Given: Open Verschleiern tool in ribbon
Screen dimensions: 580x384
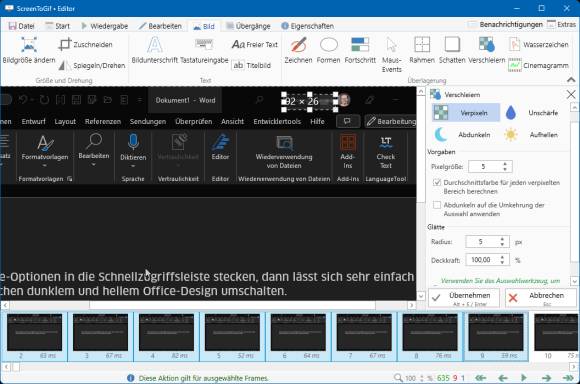Looking at the screenshot, I should pyautogui.click(x=486, y=50).
